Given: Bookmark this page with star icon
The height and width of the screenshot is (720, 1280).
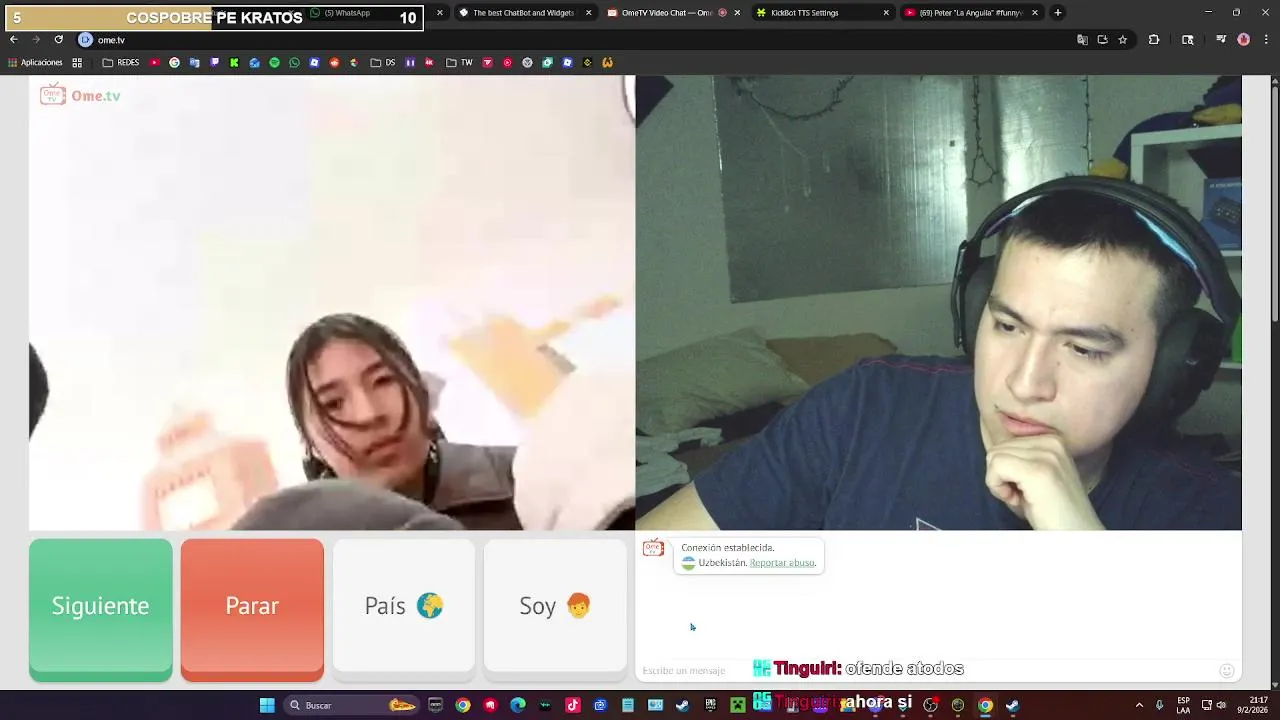Looking at the screenshot, I should click(1123, 40).
